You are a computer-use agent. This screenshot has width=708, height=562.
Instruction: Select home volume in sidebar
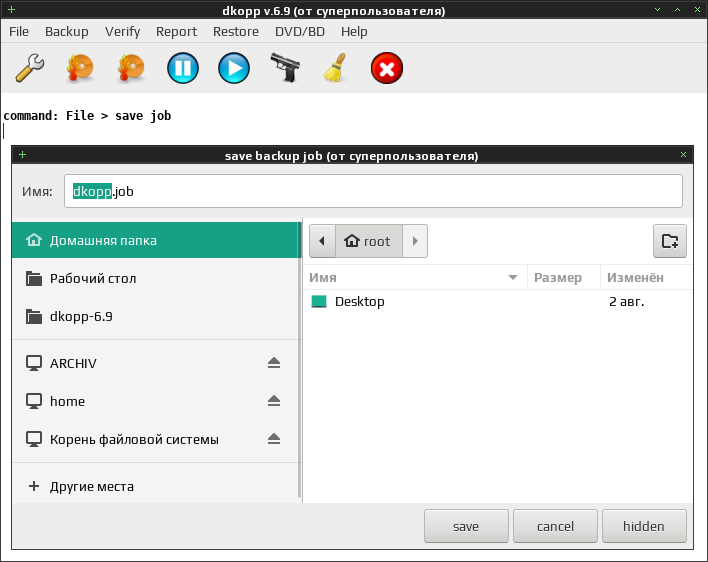click(156, 401)
